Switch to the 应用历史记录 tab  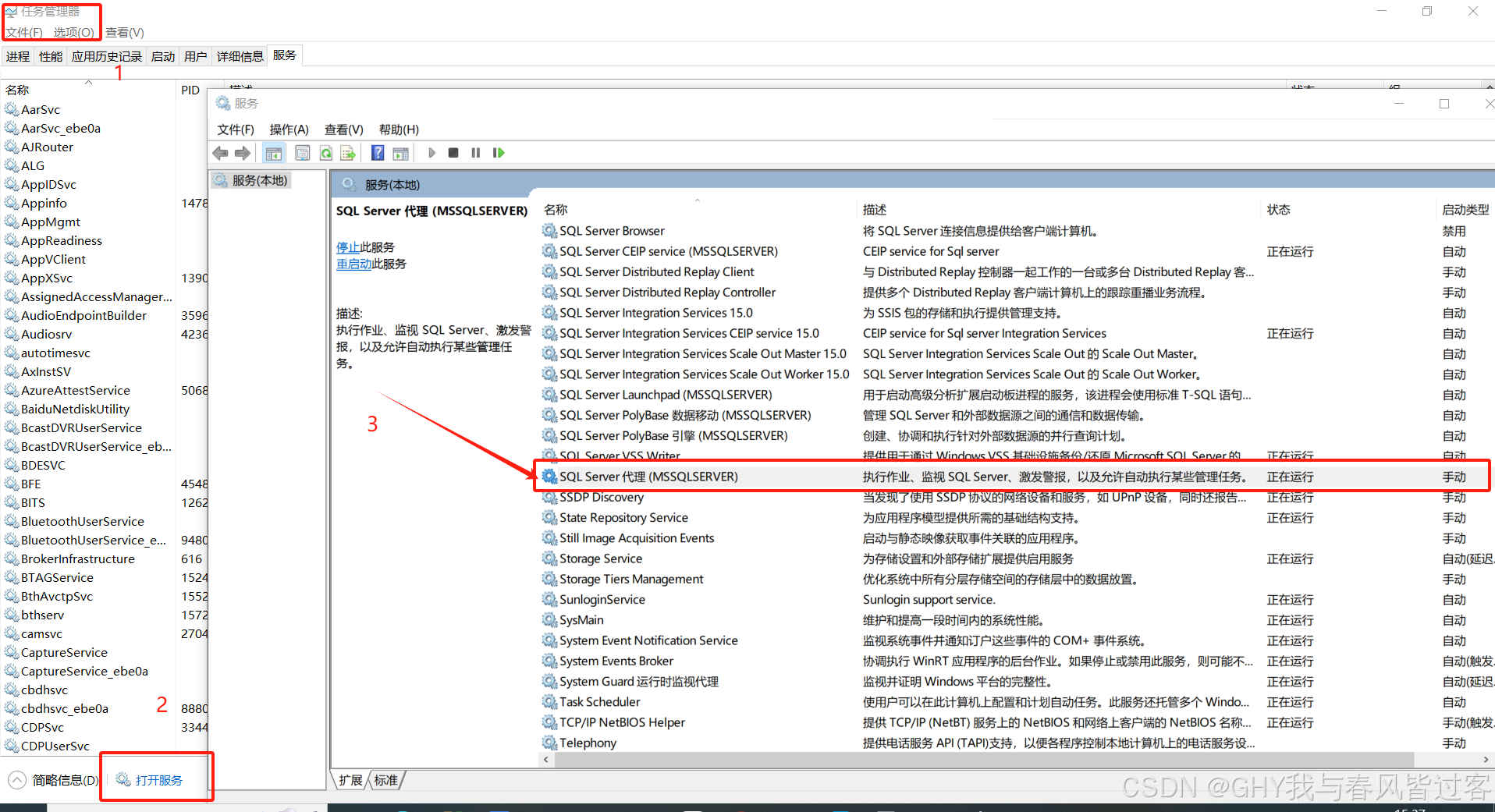[107, 56]
